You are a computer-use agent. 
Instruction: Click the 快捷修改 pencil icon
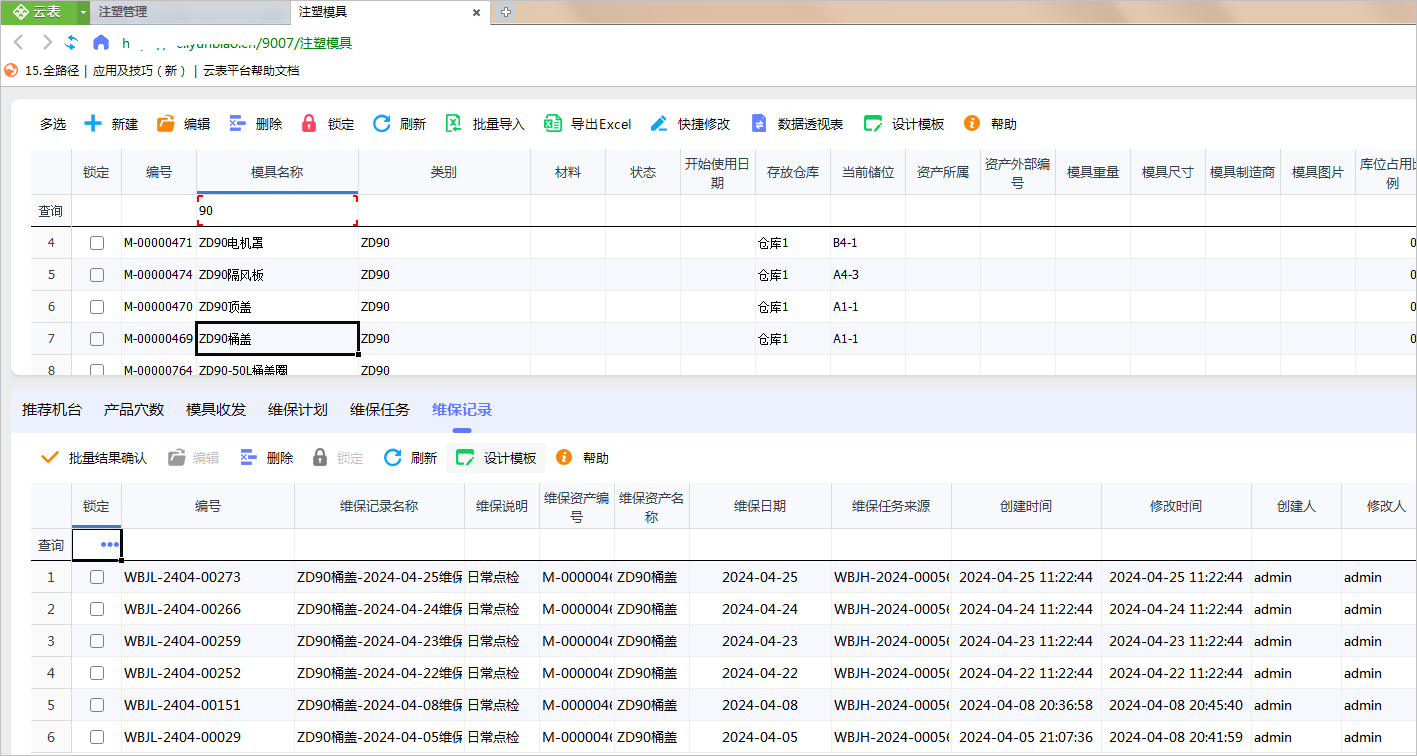coord(659,124)
